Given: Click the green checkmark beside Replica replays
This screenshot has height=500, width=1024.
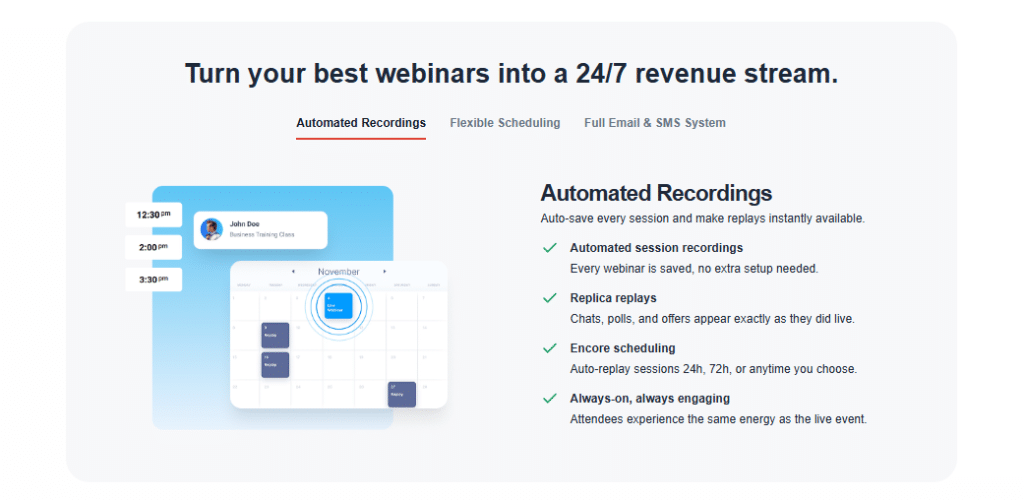Looking at the screenshot, I should point(550,298).
